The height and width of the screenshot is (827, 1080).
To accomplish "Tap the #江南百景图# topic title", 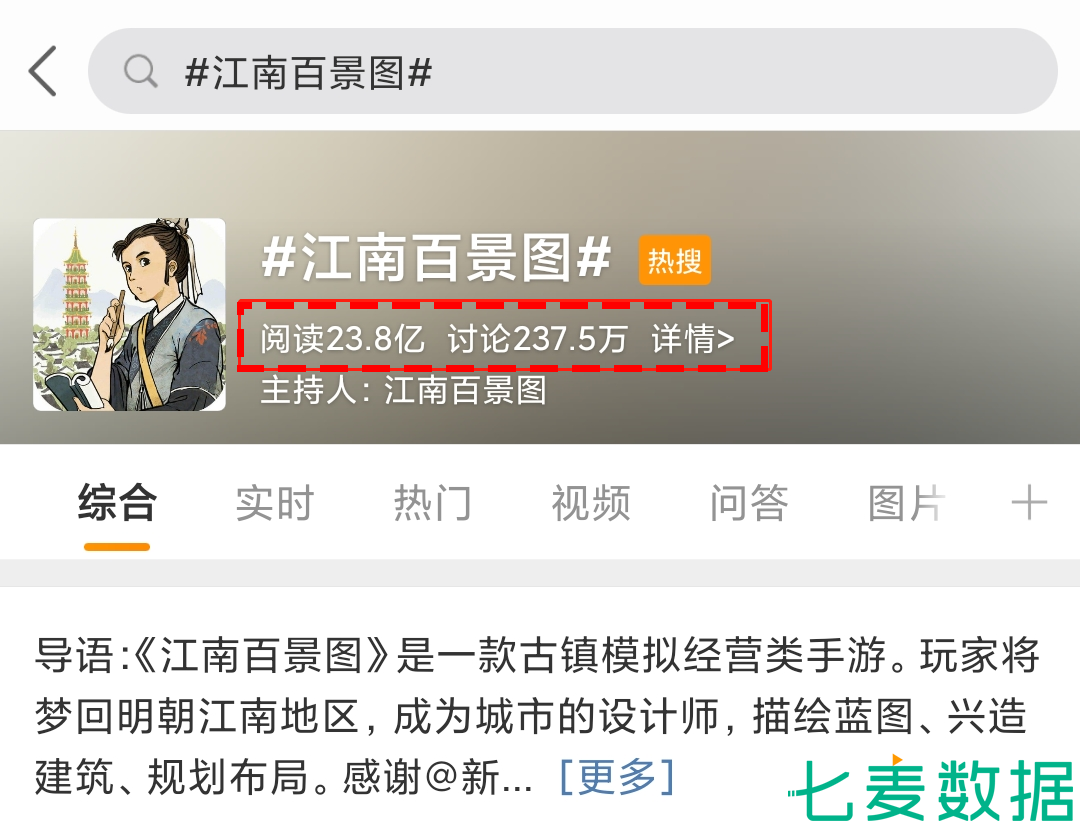I will click(436, 258).
